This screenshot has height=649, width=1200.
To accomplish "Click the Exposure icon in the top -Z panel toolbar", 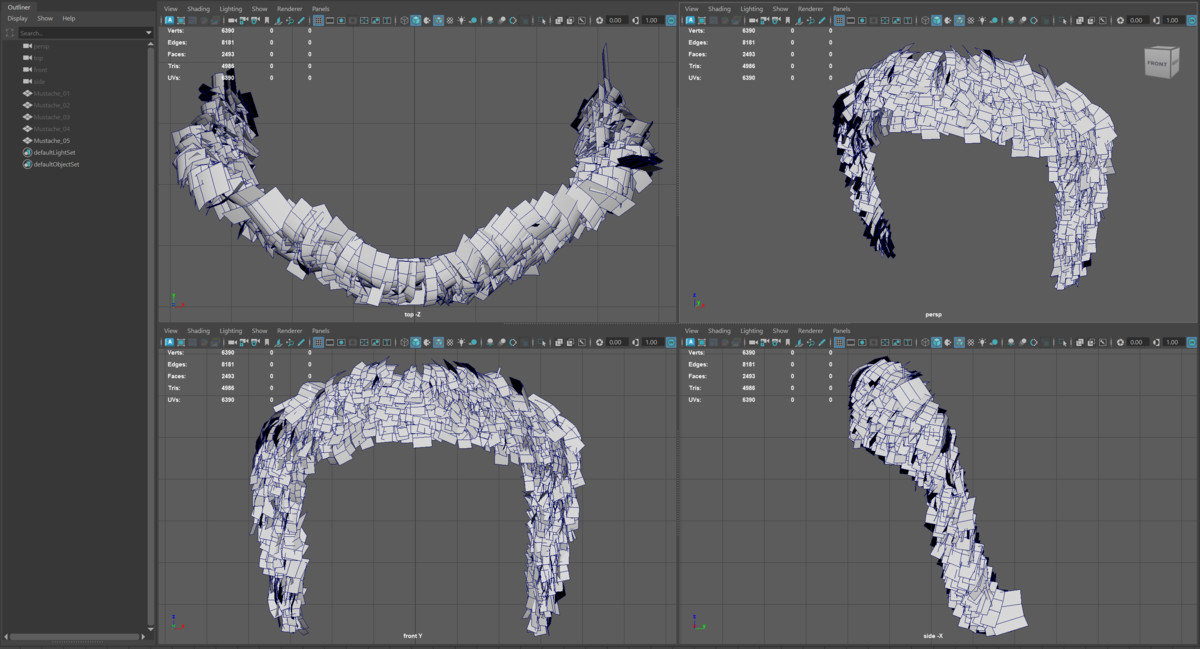I will 600,20.
